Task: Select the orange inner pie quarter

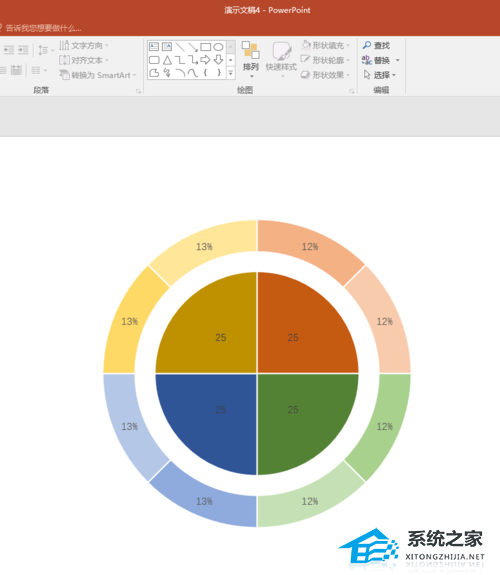Action: point(301,330)
